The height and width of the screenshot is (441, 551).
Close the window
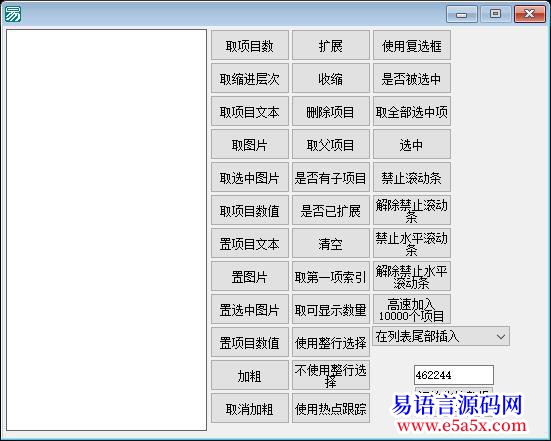530,14
